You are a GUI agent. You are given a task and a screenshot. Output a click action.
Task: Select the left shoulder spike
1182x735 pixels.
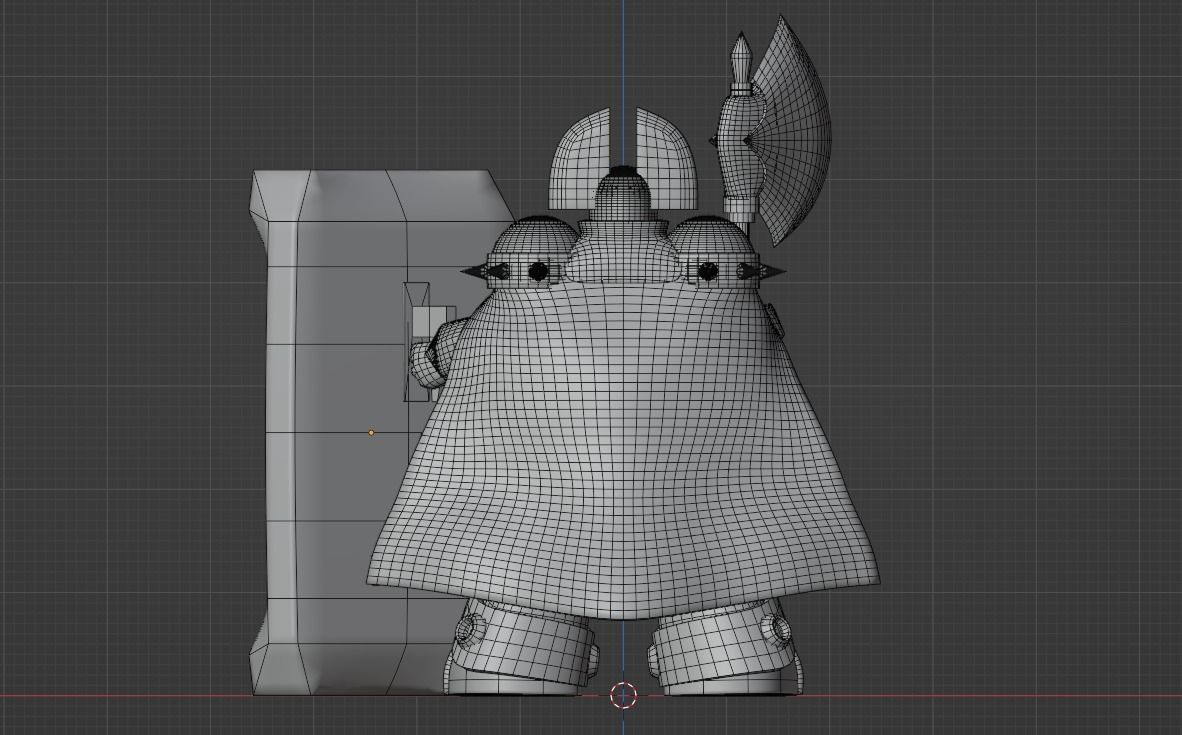(476, 272)
